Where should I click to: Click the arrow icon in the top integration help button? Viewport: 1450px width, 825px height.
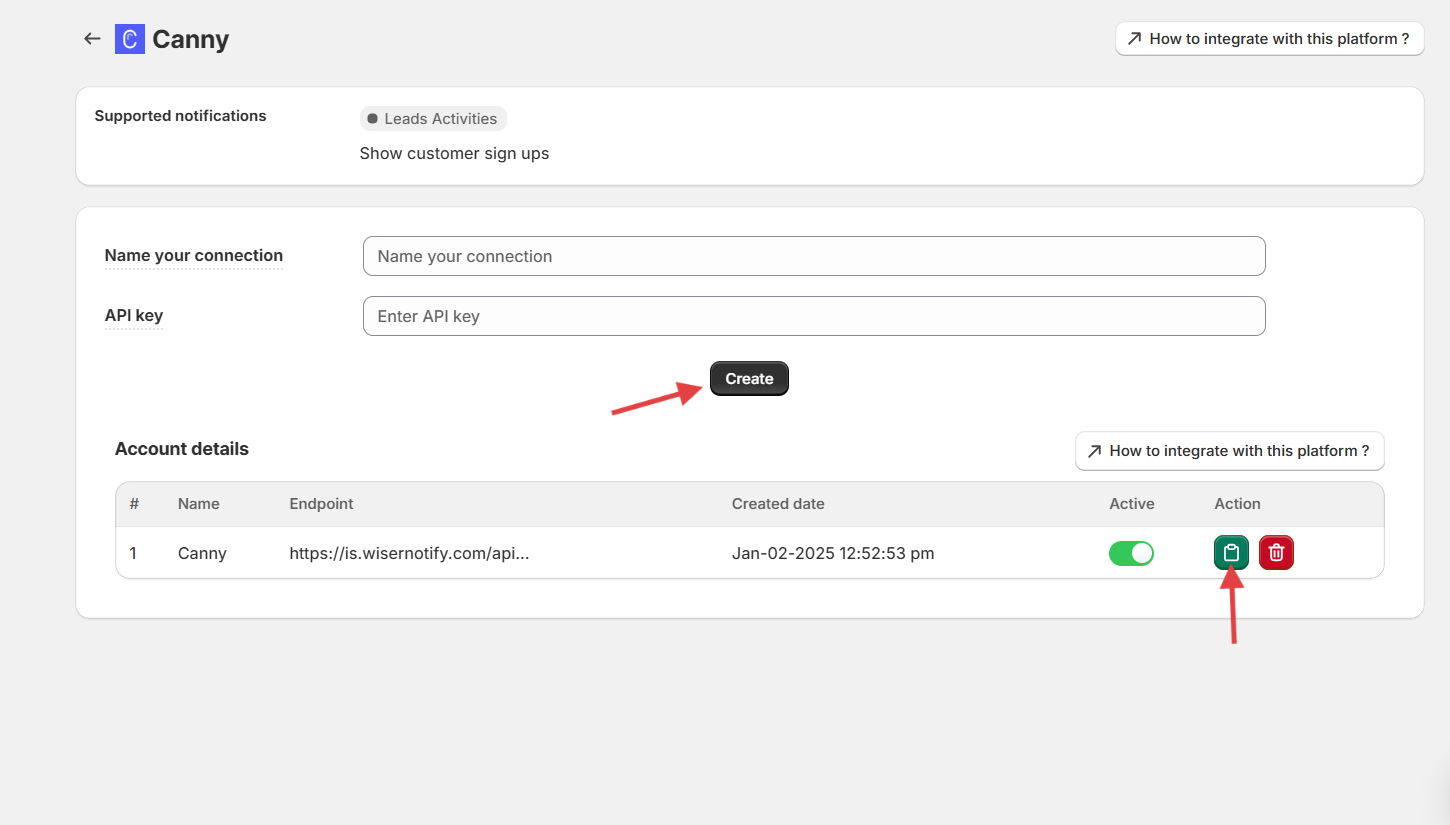pos(1134,39)
